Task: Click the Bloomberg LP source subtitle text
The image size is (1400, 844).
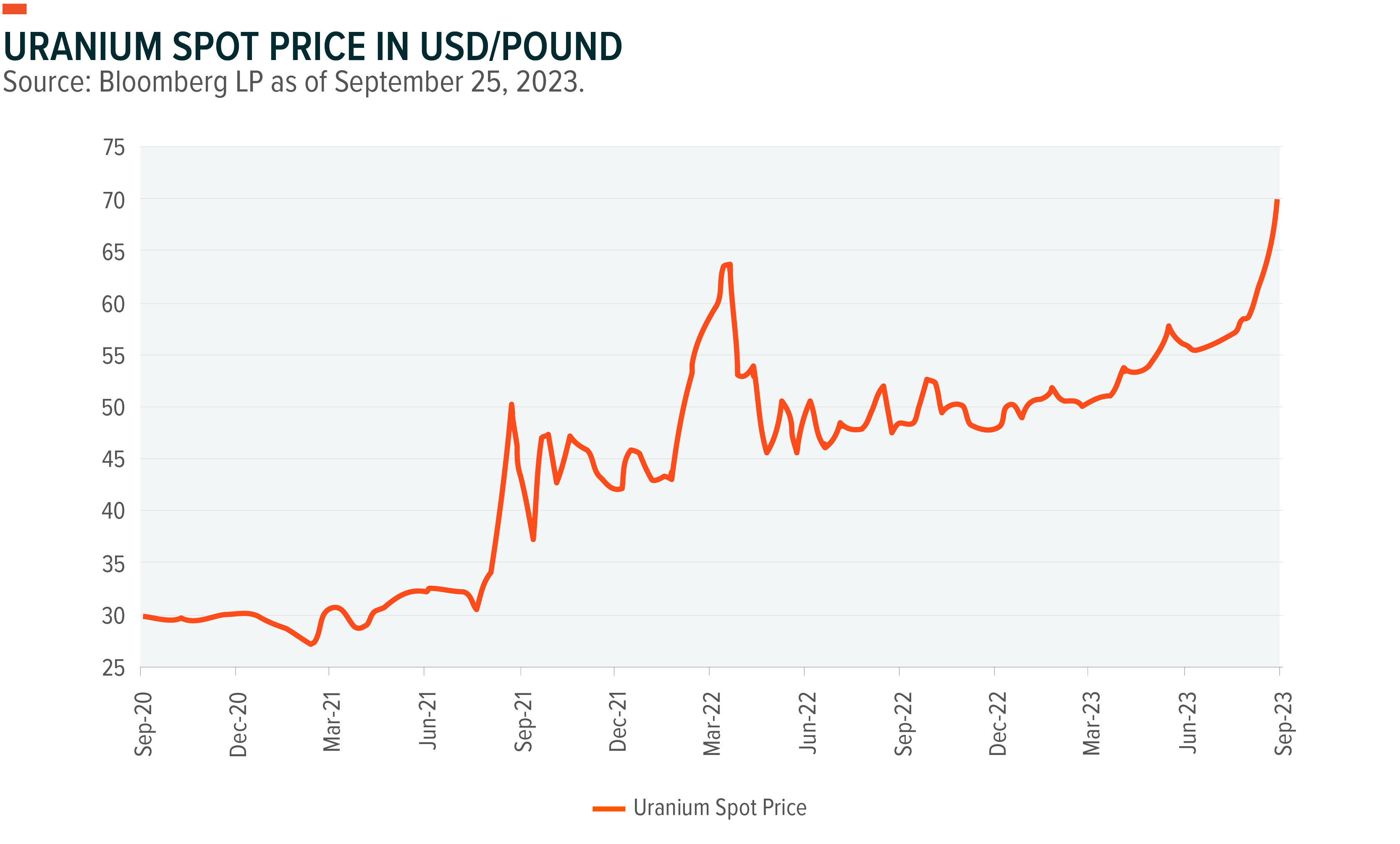Action: [x=293, y=82]
